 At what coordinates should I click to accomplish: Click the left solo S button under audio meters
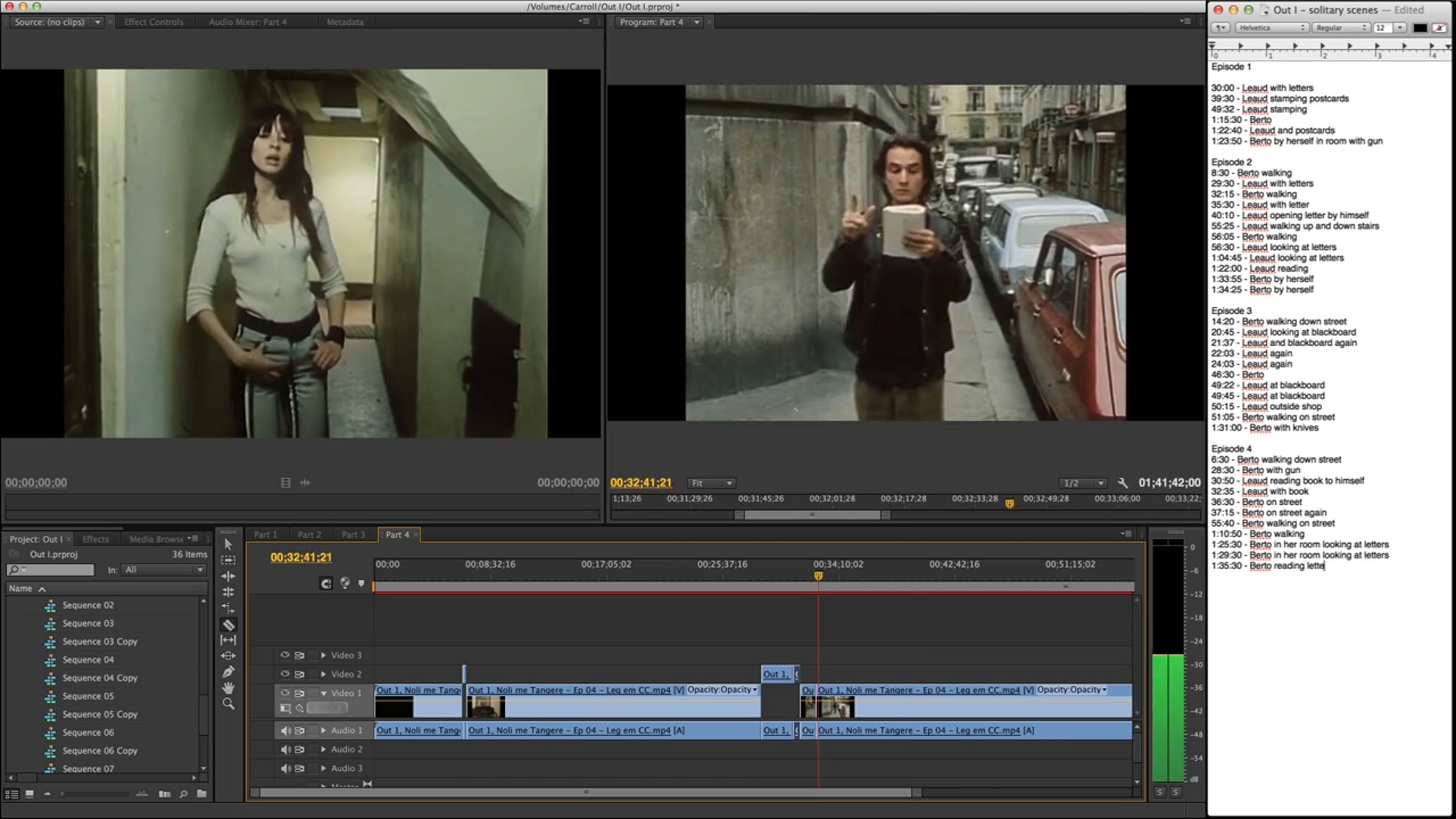point(1160,792)
